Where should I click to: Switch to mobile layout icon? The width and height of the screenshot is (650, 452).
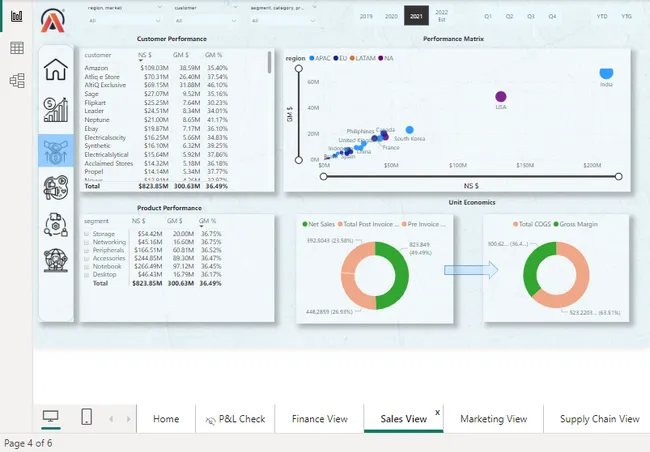tap(86, 417)
